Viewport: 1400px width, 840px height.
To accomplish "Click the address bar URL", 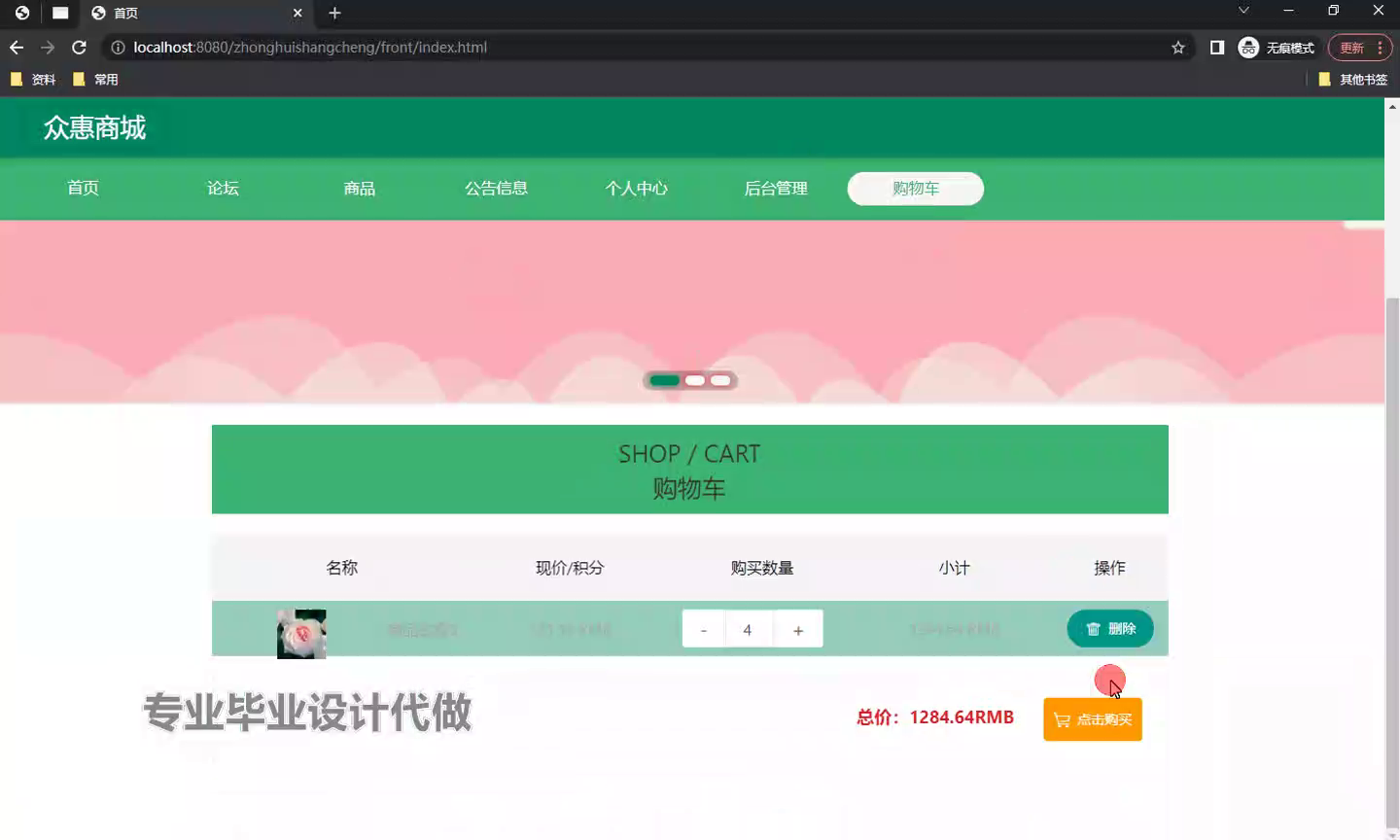I will [310, 48].
